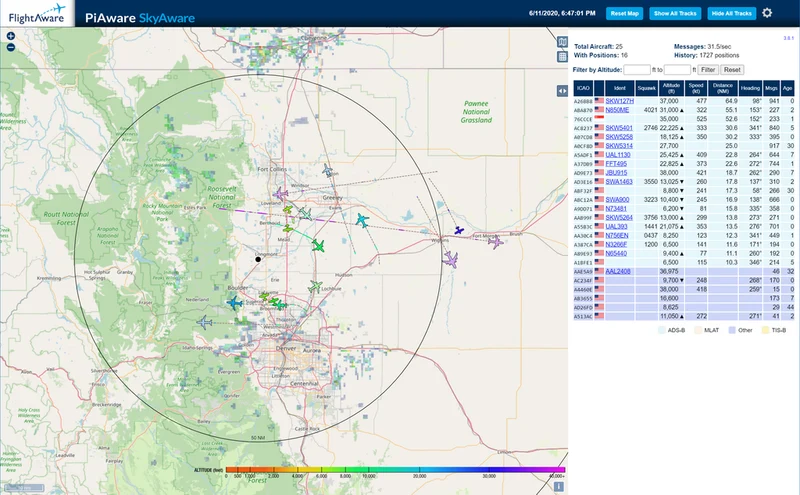This screenshot has height=495, width=800.
Task: Open the SWA1463 flight link
Action: [x=619, y=182]
